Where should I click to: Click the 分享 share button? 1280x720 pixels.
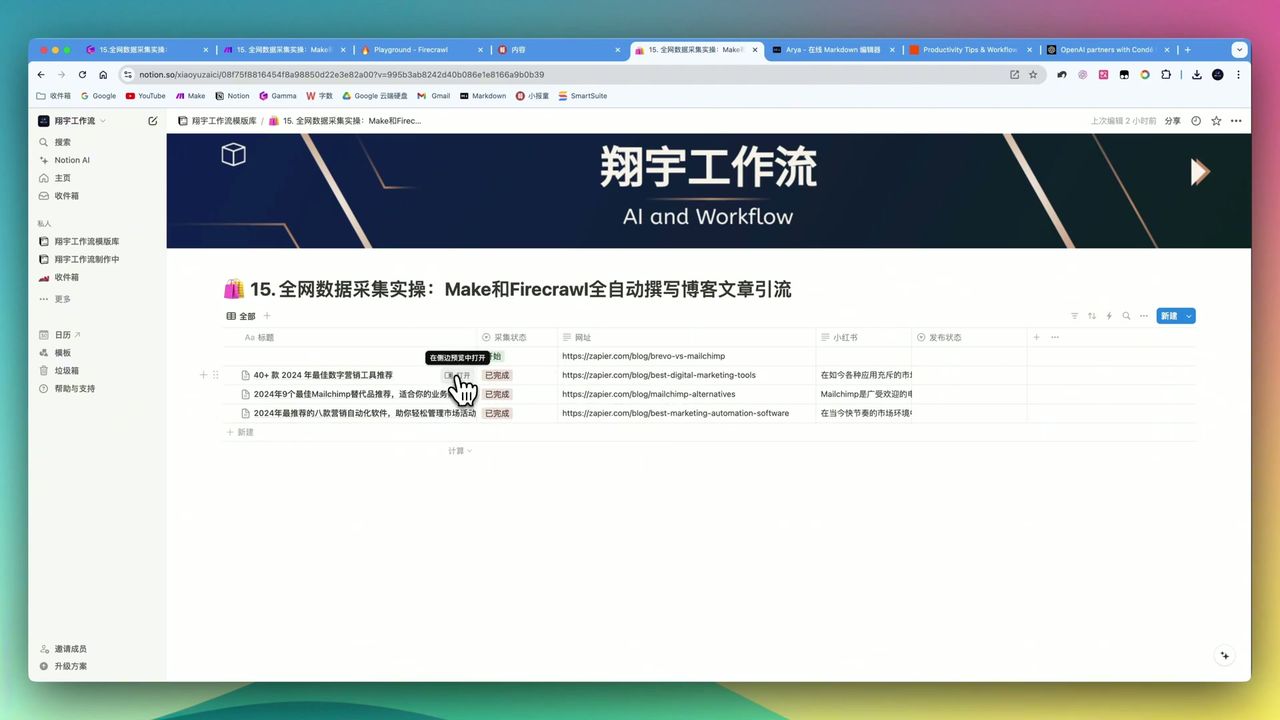(x=1171, y=120)
